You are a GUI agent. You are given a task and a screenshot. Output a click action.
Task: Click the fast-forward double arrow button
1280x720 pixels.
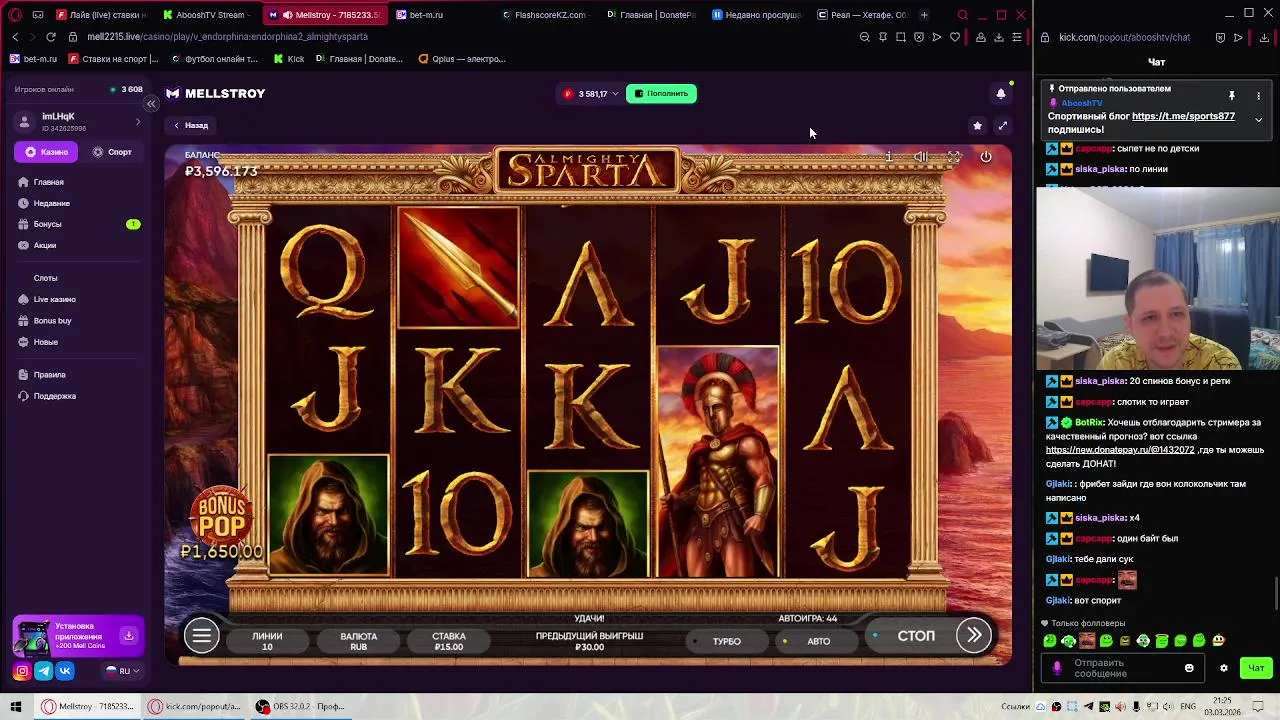(974, 635)
